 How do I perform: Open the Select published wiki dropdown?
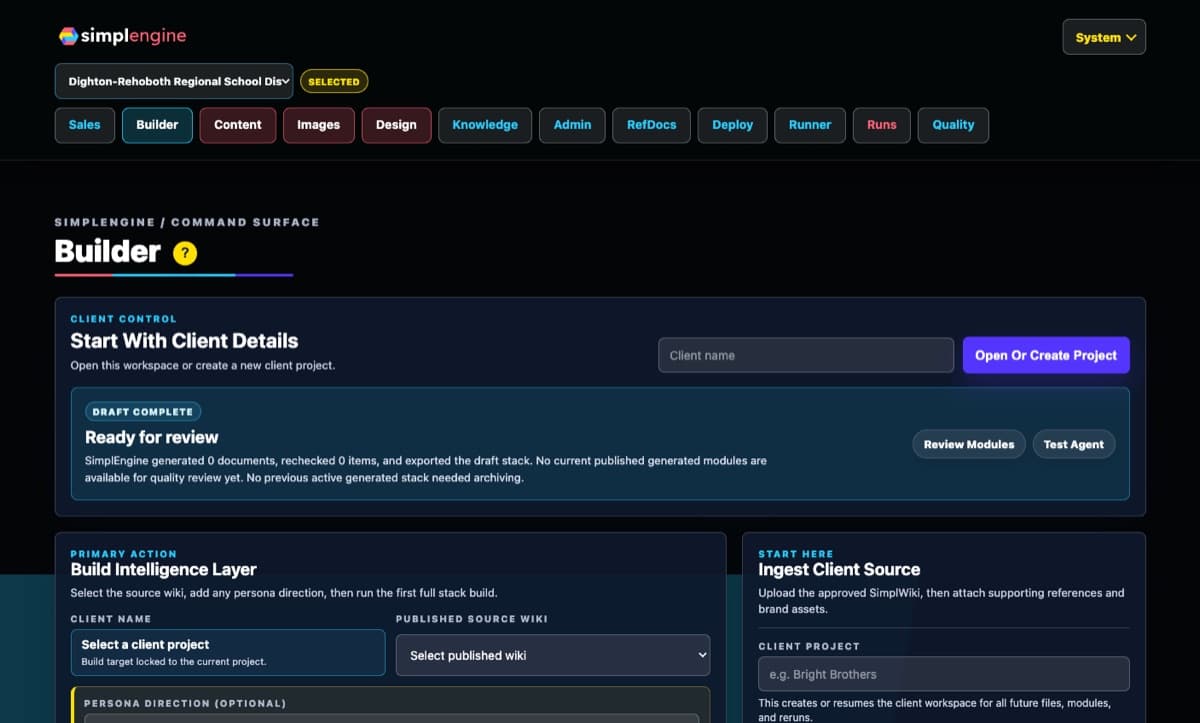click(553, 655)
